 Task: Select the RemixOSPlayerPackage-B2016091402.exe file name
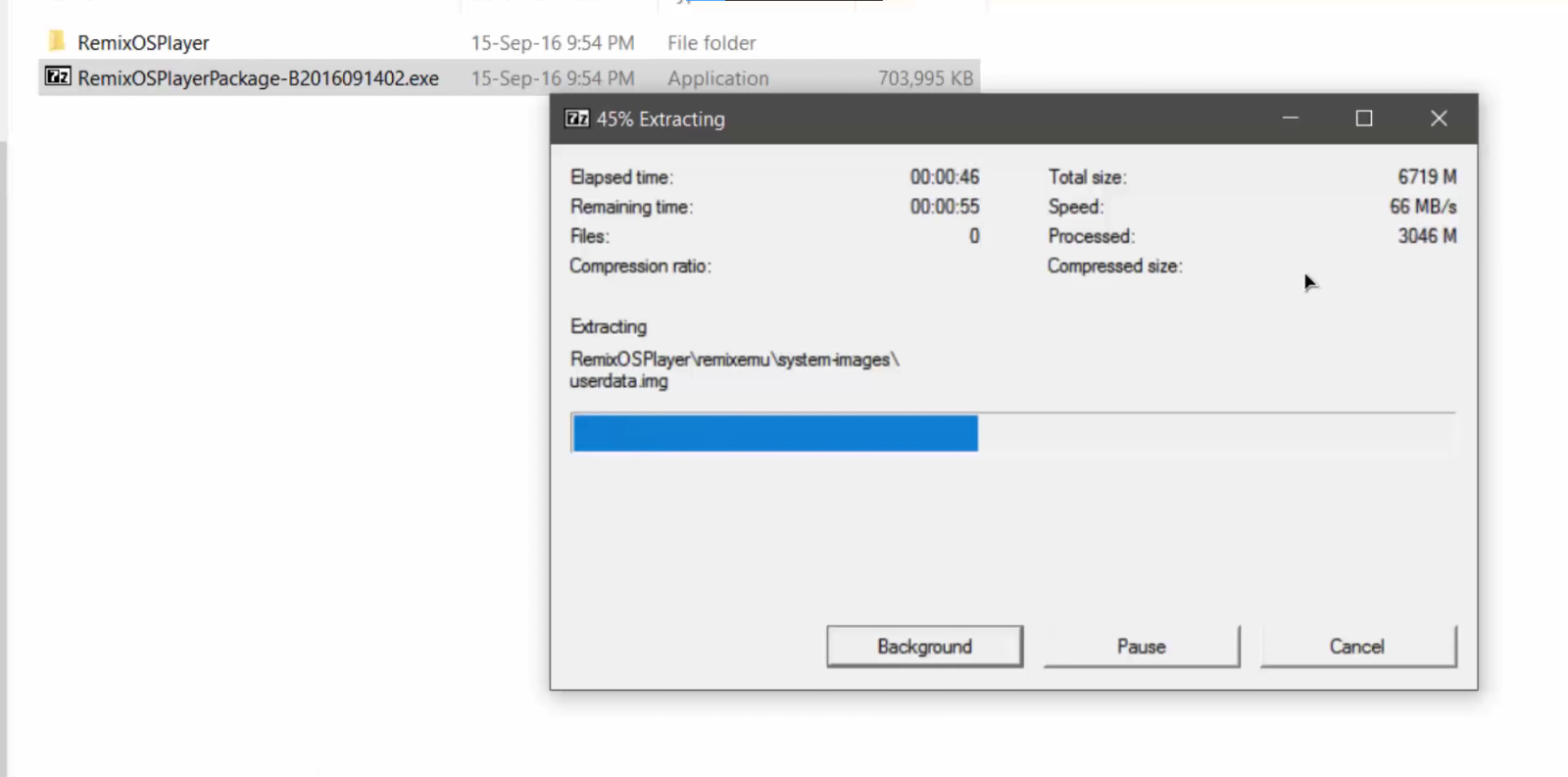259,78
